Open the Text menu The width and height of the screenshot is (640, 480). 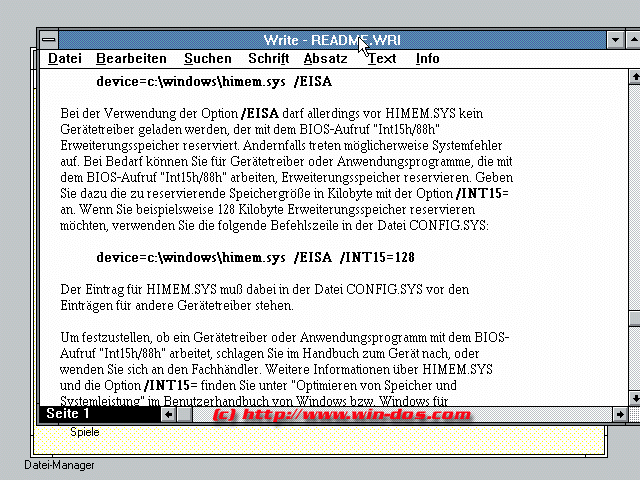click(382, 59)
